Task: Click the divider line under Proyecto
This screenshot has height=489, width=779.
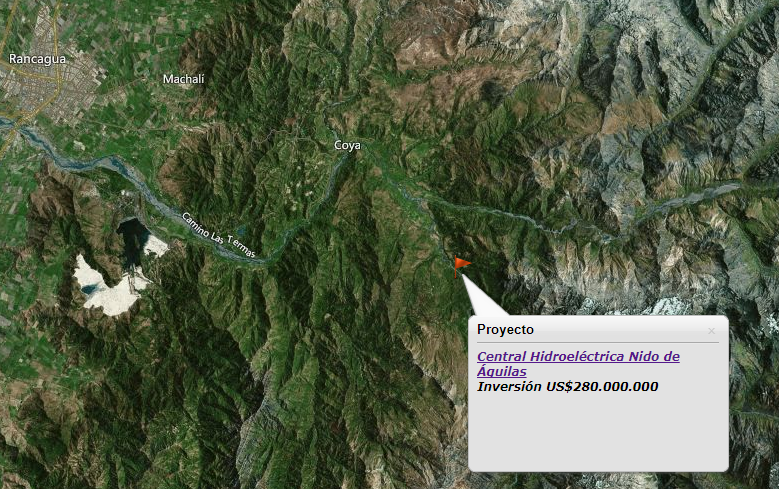Action: pyautogui.click(x=598, y=342)
